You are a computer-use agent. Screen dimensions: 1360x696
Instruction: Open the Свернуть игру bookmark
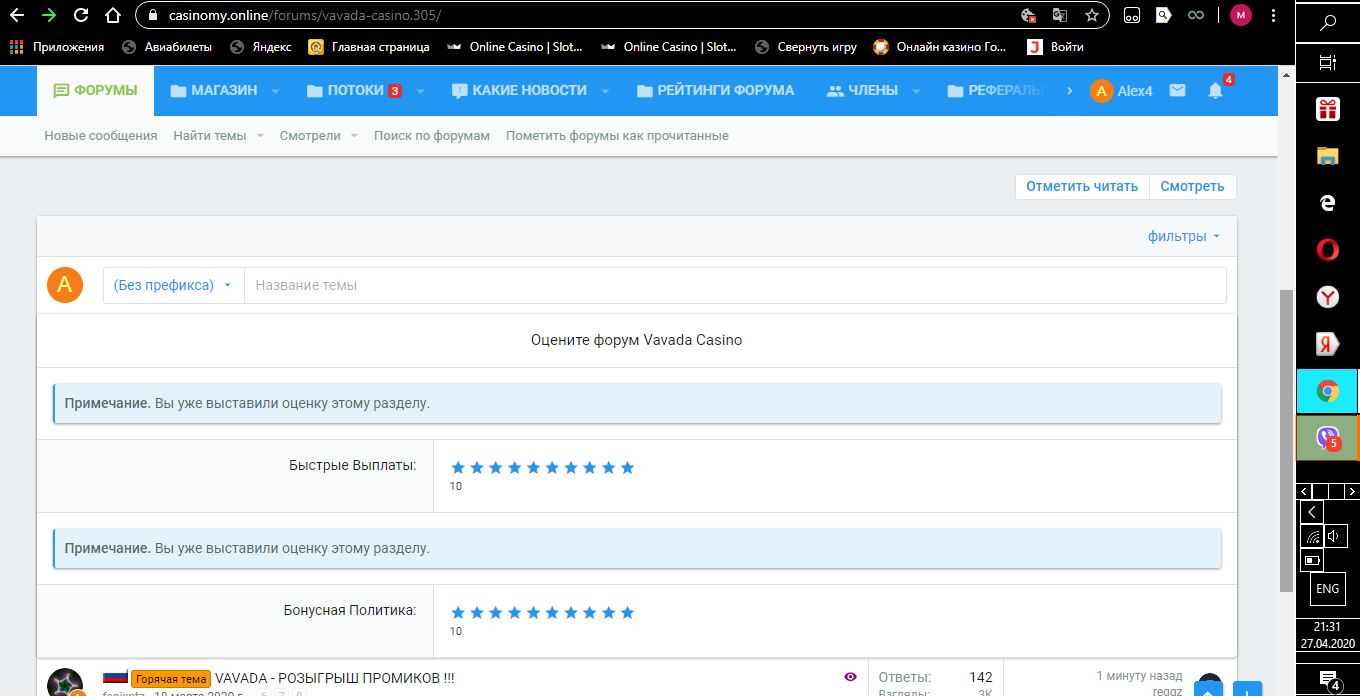click(805, 46)
